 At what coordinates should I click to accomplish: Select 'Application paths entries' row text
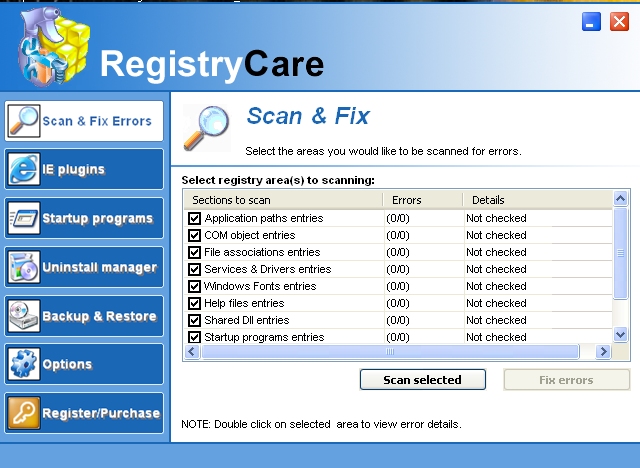[264, 218]
